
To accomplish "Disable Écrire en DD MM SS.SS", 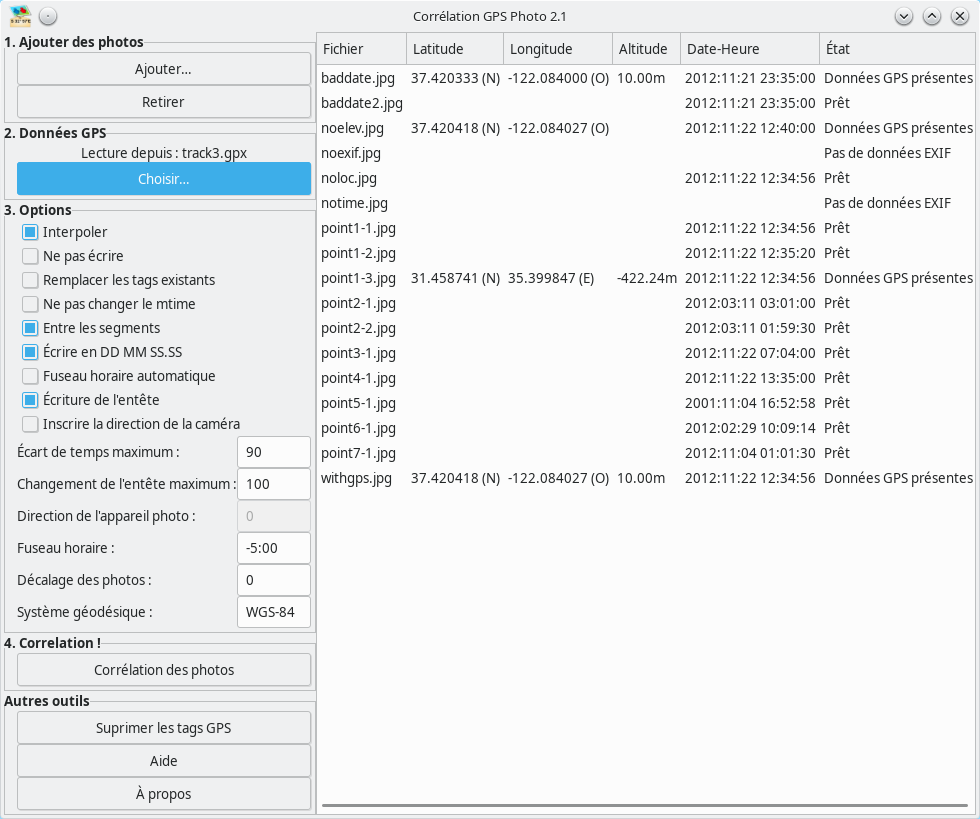I will pos(30,352).
